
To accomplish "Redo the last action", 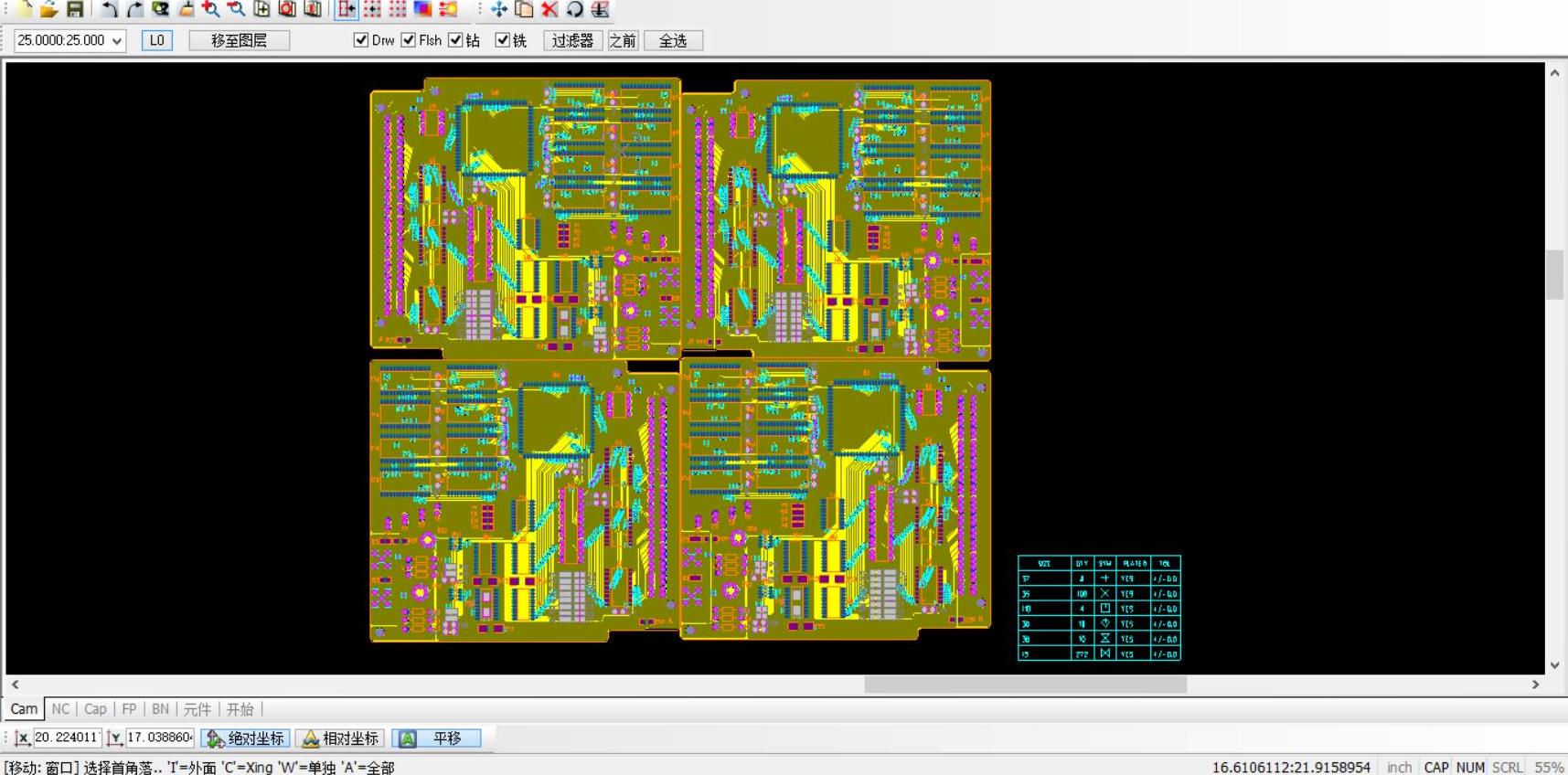I will [x=135, y=9].
